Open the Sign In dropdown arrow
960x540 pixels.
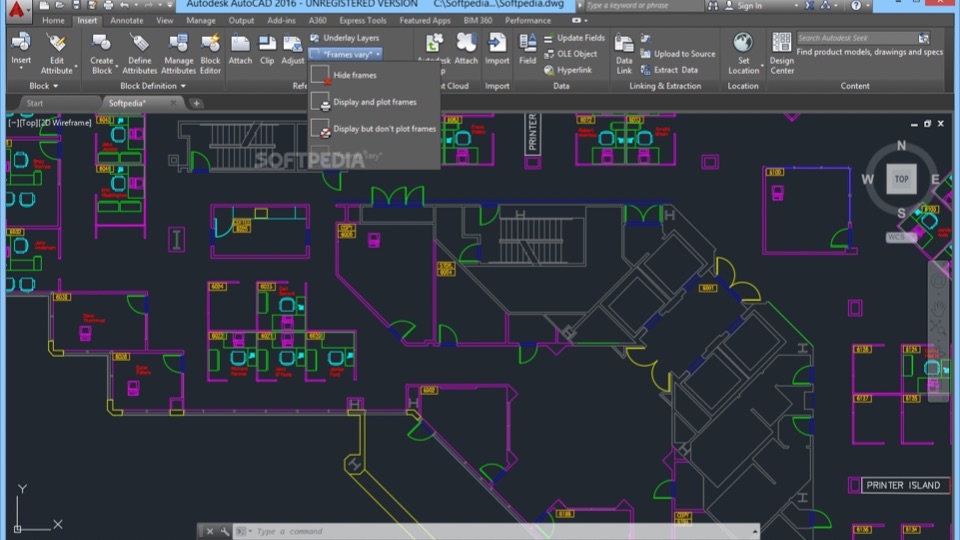click(796, 6)
